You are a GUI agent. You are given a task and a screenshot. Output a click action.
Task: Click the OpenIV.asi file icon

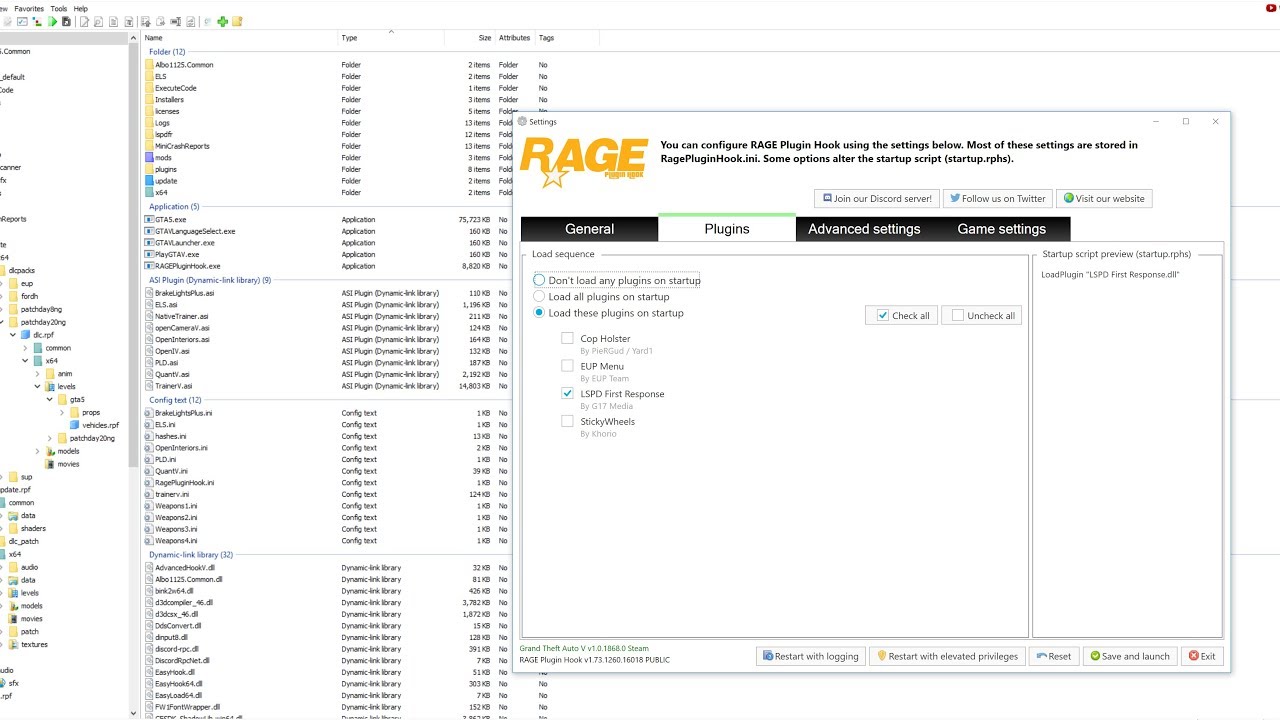tap(149, 351)
